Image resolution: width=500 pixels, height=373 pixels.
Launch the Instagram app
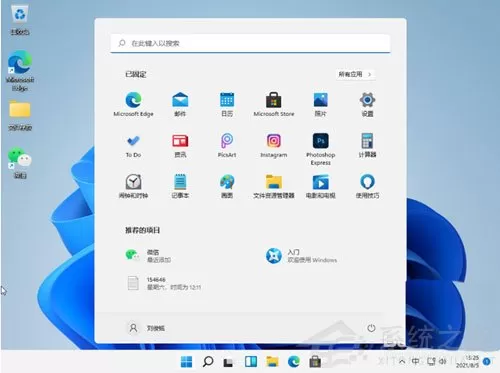pyautogui.click(x=274, y=145)
